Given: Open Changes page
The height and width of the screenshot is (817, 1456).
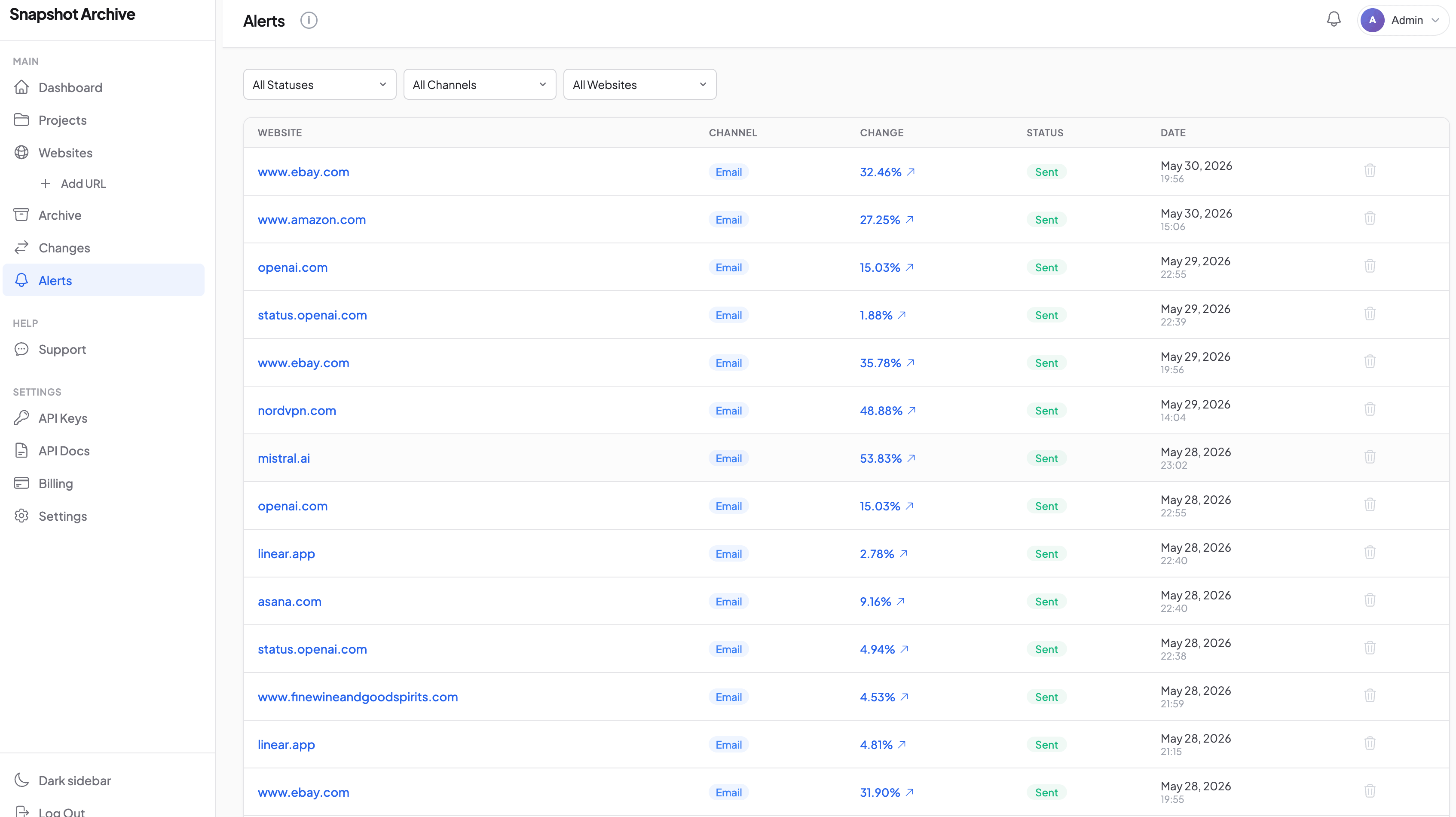Looking at the screenshot, I should pyautogui.click(x=104, y=248).
